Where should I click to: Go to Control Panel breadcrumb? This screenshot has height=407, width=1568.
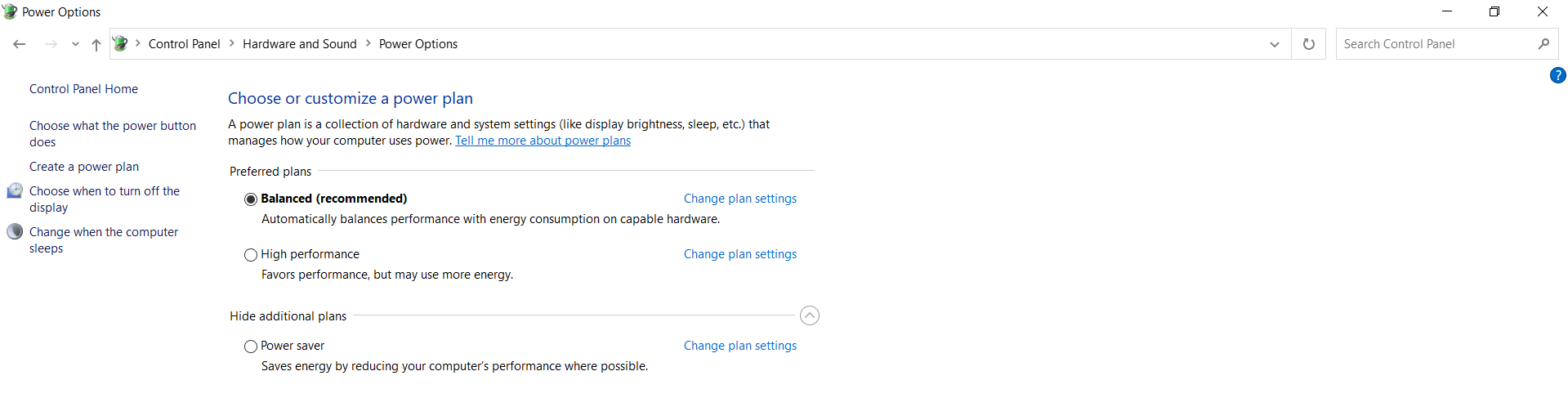[184, 44]
